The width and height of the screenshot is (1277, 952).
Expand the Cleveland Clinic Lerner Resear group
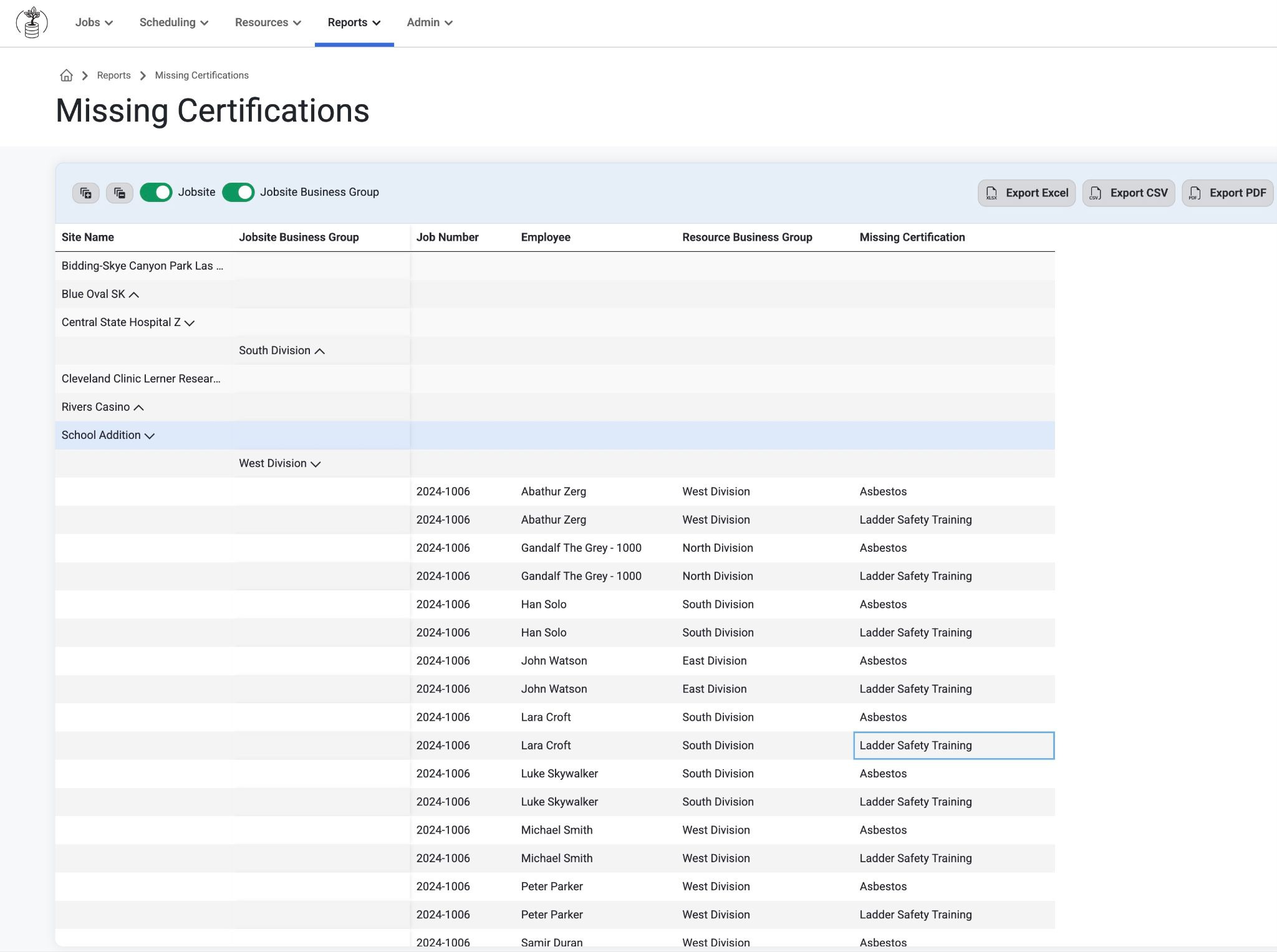pos(141,378)
